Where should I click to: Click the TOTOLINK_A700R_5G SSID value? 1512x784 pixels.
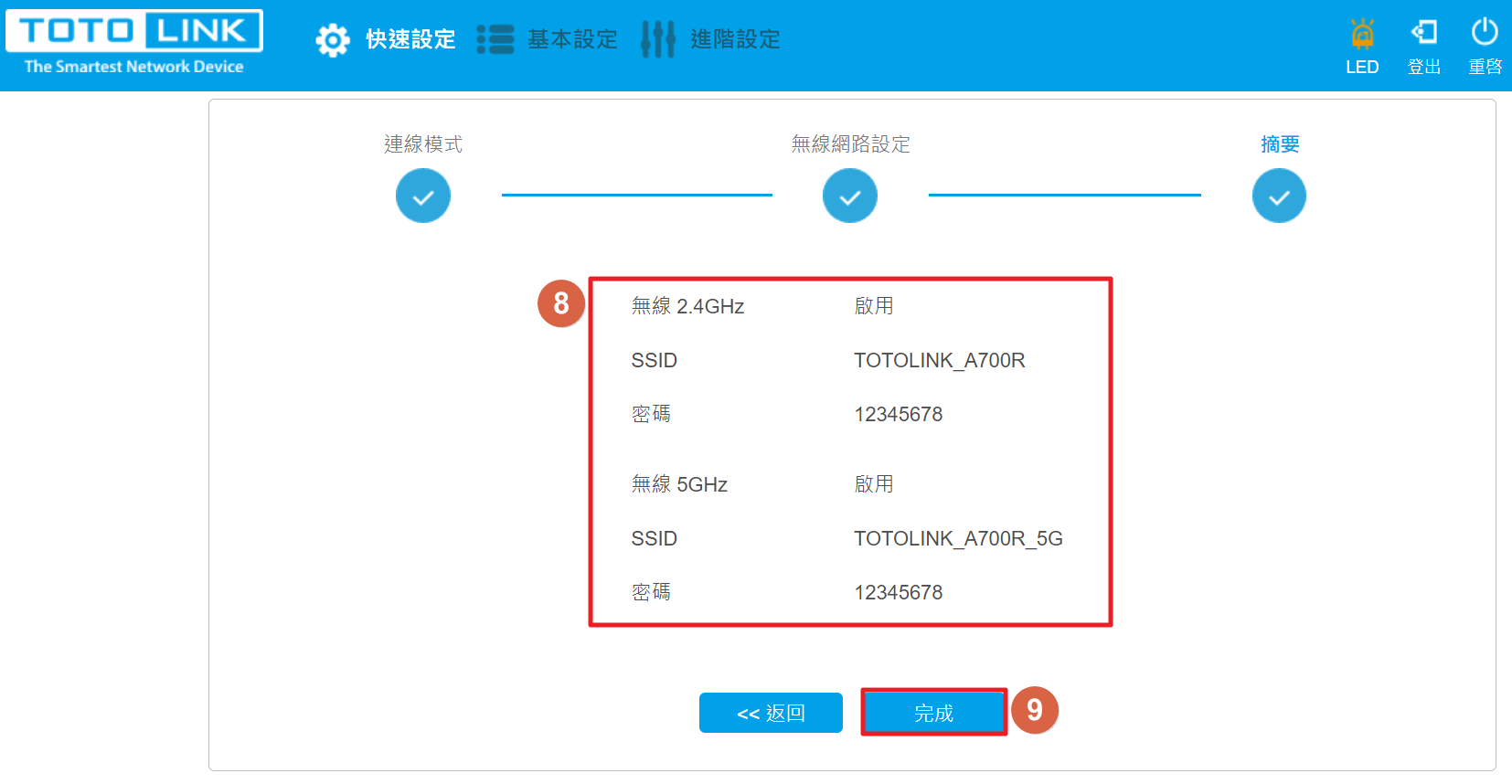point(959,538)
